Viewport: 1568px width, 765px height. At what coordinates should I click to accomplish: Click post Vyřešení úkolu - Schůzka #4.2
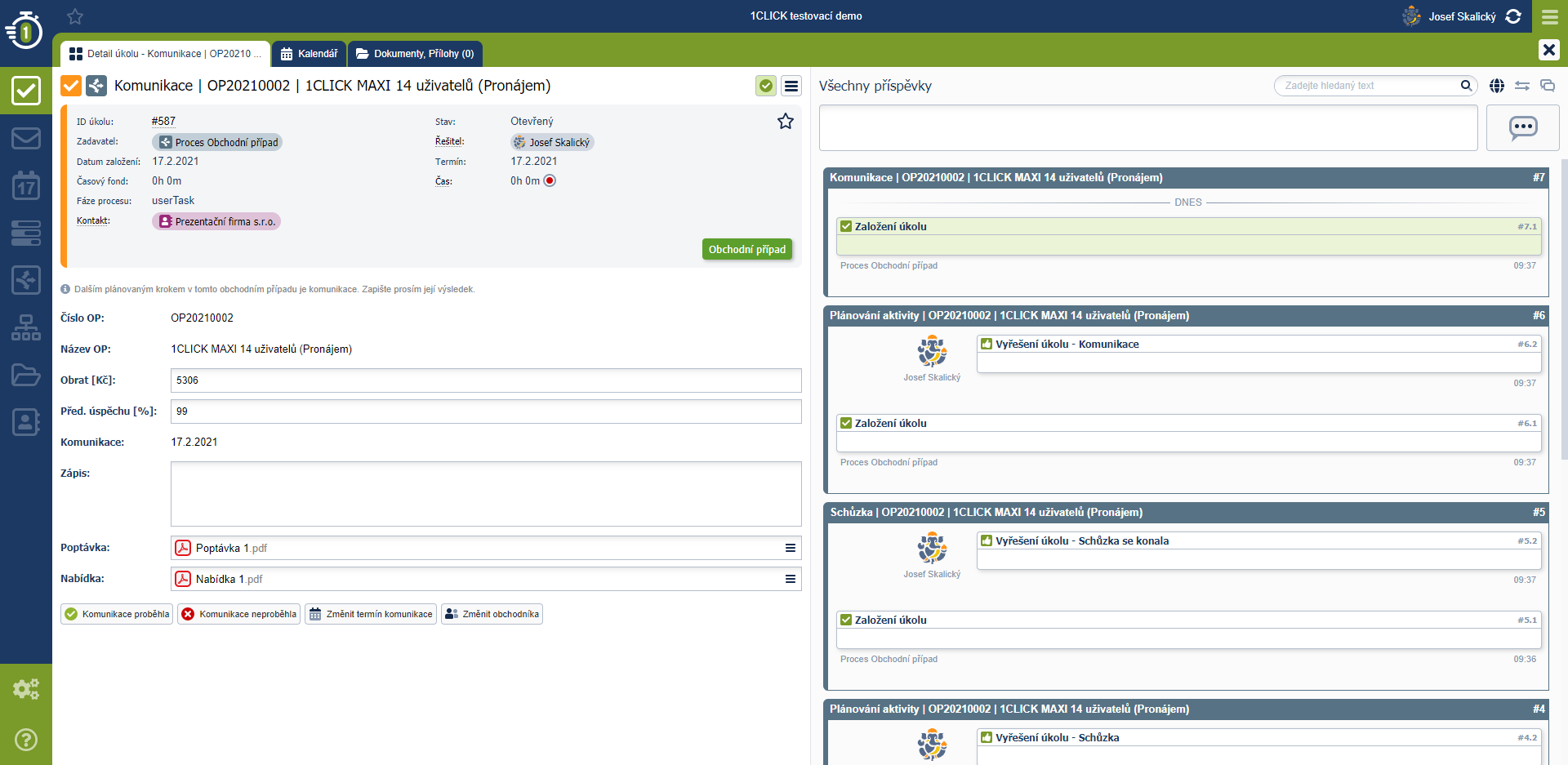[x=1259, y=746]
